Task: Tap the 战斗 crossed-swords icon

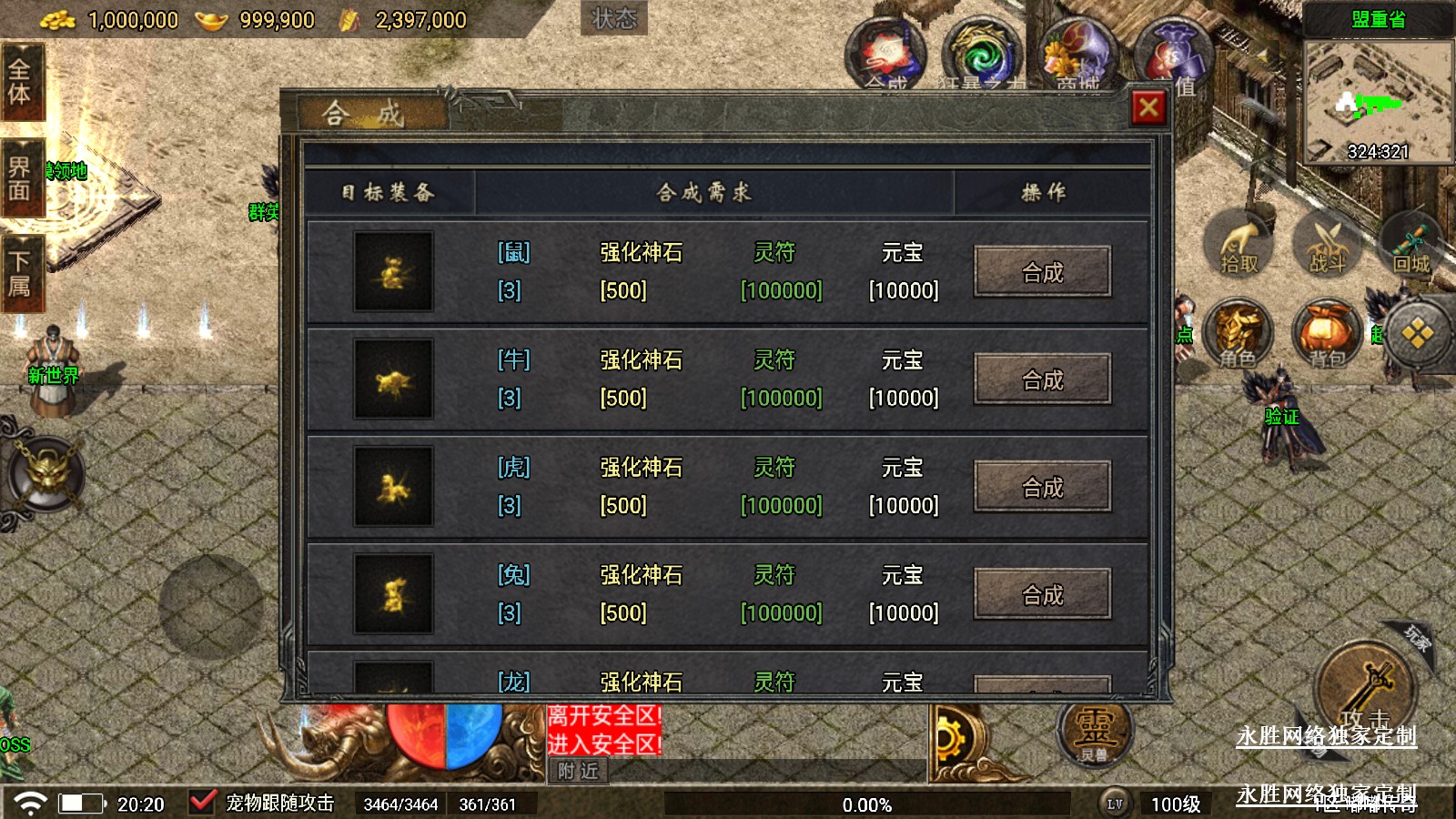Action: click(x=1327, y=244)
